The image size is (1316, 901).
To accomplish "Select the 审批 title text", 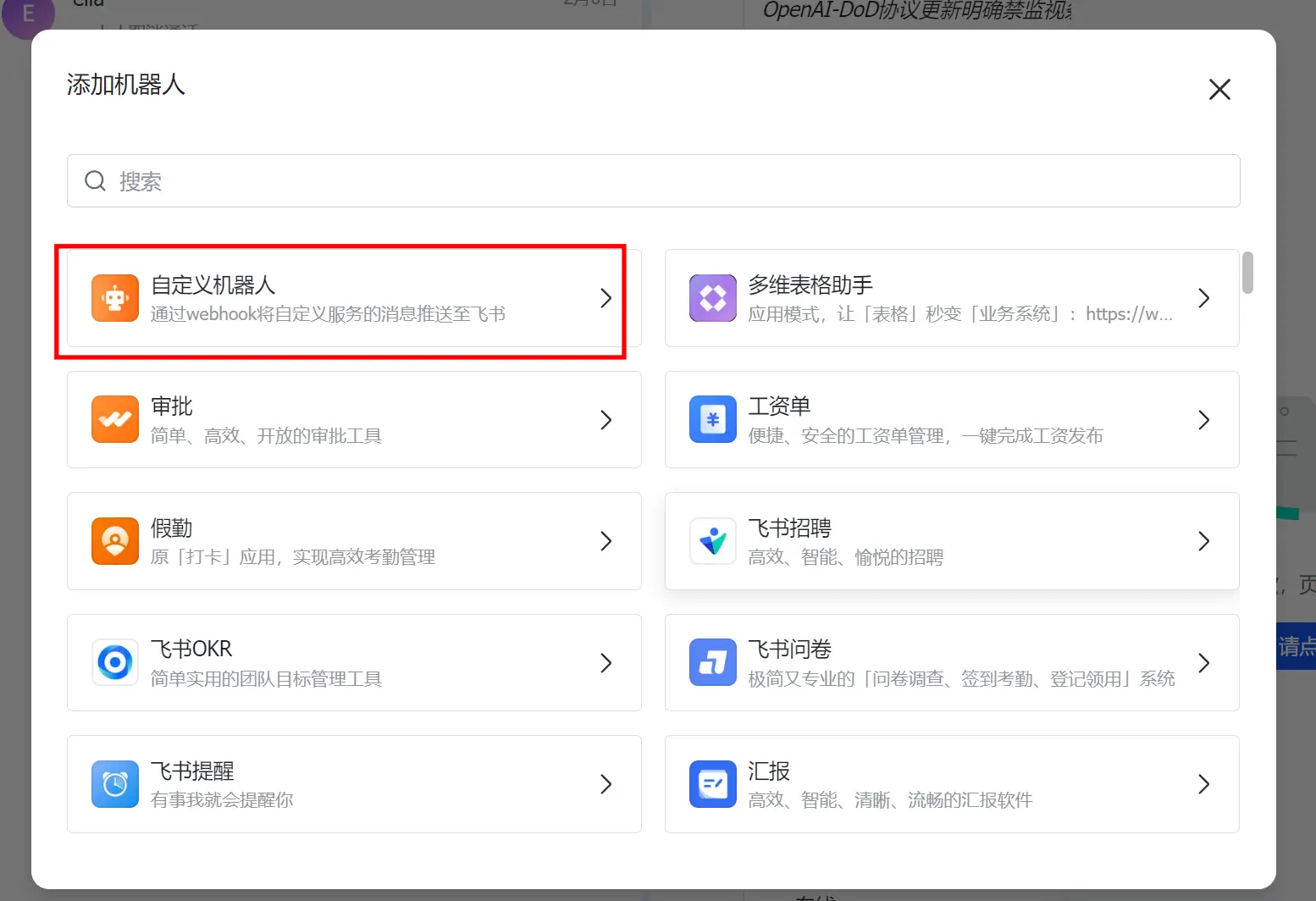I will click(172, 406).
